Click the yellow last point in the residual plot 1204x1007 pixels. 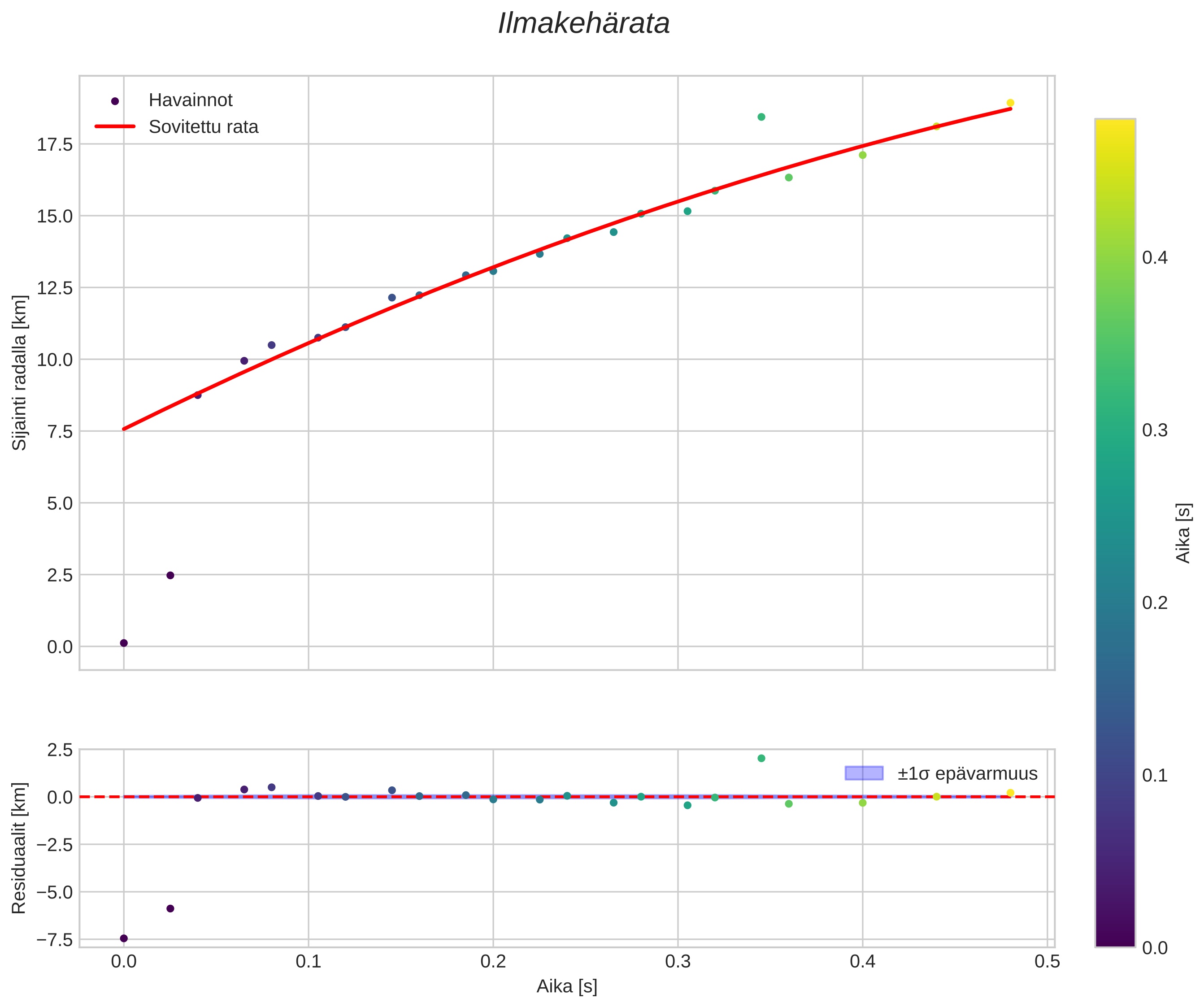point(1010,793)
